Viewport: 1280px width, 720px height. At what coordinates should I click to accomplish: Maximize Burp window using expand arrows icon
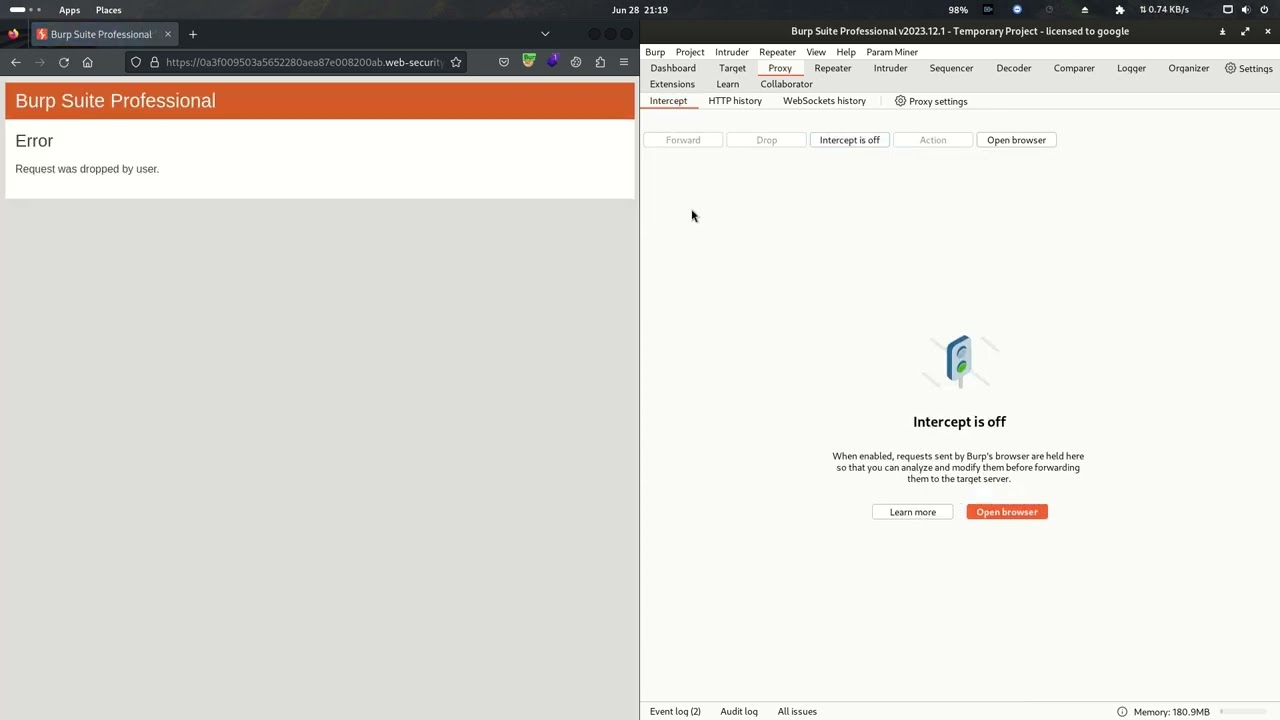1245,31
